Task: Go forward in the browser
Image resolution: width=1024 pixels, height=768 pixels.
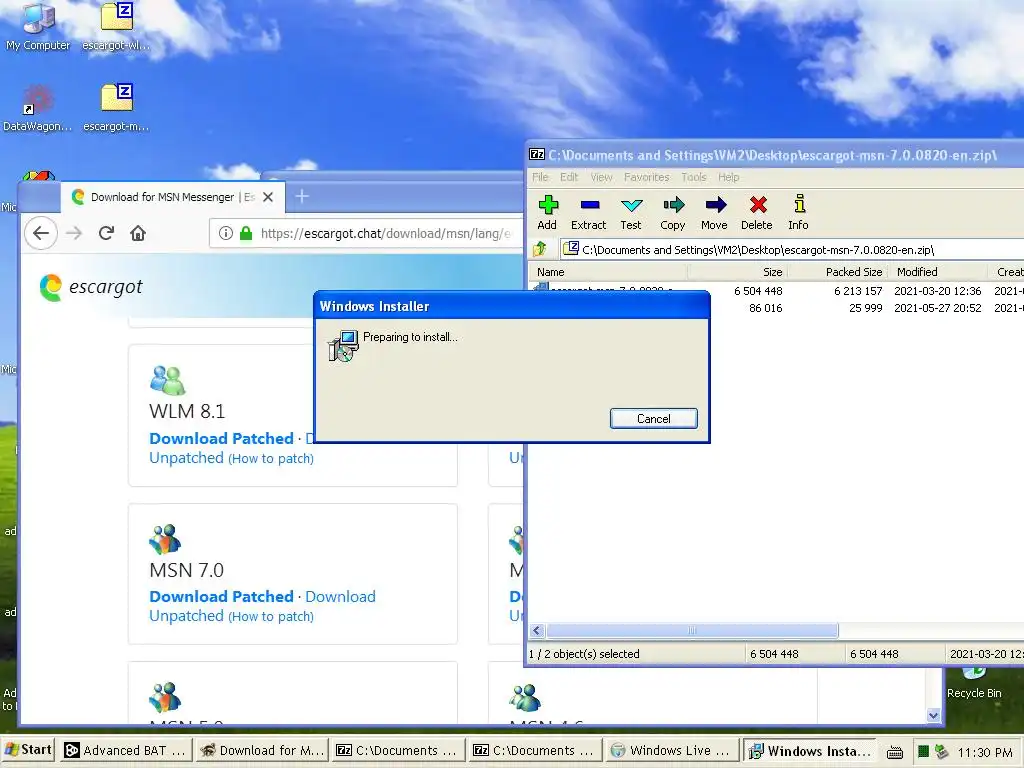Action: [74, 233]
